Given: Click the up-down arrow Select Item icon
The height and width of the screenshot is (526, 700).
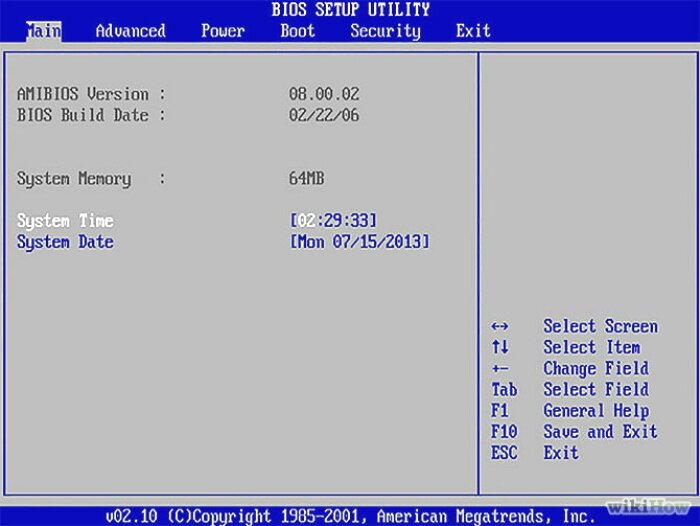Looking at the screenshot, I should pos(500,348).
